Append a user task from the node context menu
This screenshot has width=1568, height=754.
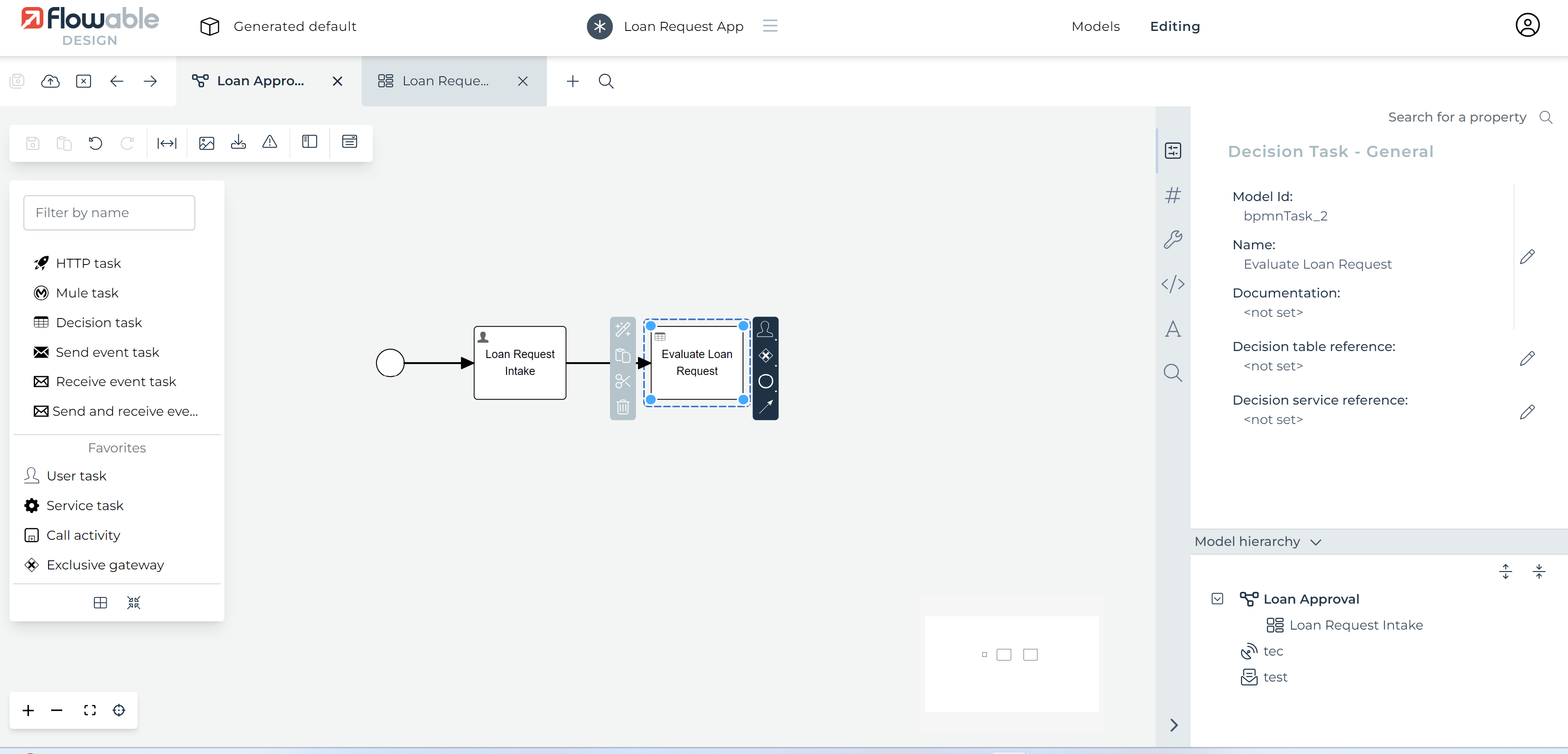coord(766,329)
